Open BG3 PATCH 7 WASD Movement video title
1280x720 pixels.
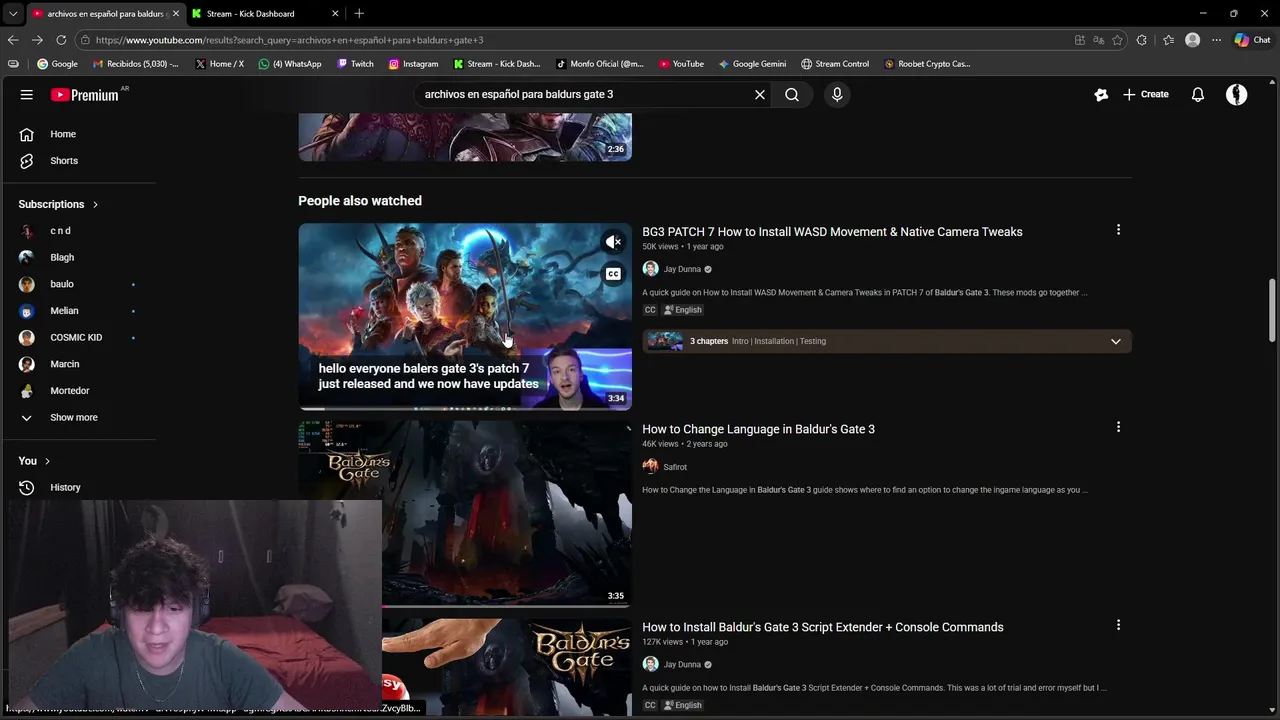coord(832,232)
